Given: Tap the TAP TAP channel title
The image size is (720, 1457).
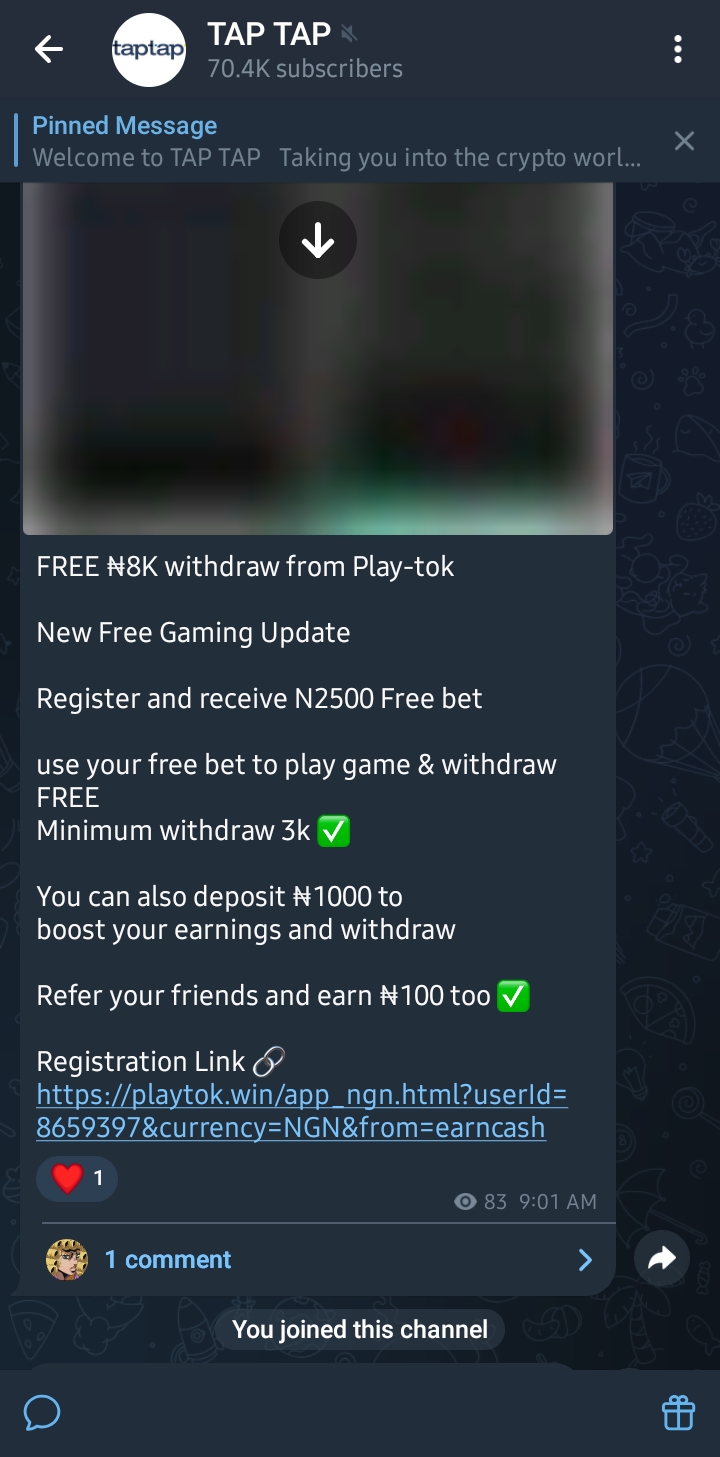Looking at the screenshot, I should click(269, 34).
